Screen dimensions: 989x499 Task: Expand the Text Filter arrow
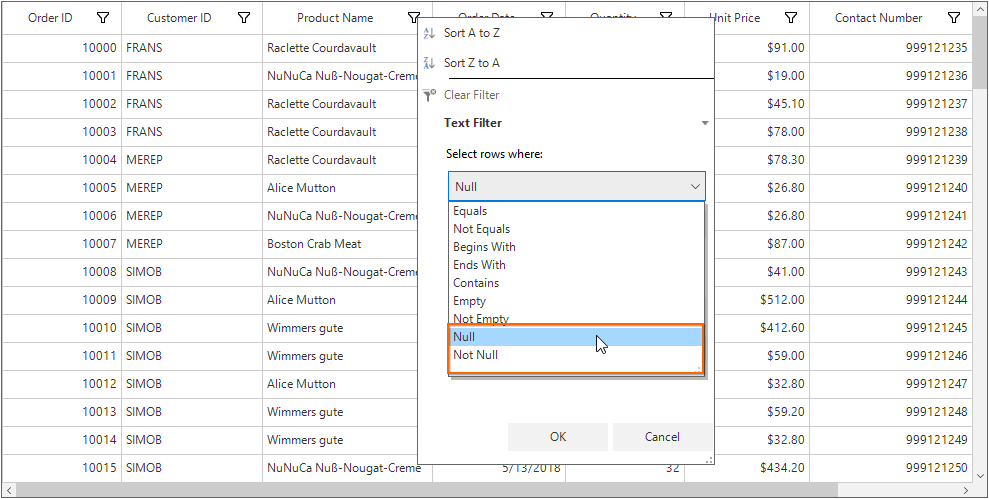705,123
